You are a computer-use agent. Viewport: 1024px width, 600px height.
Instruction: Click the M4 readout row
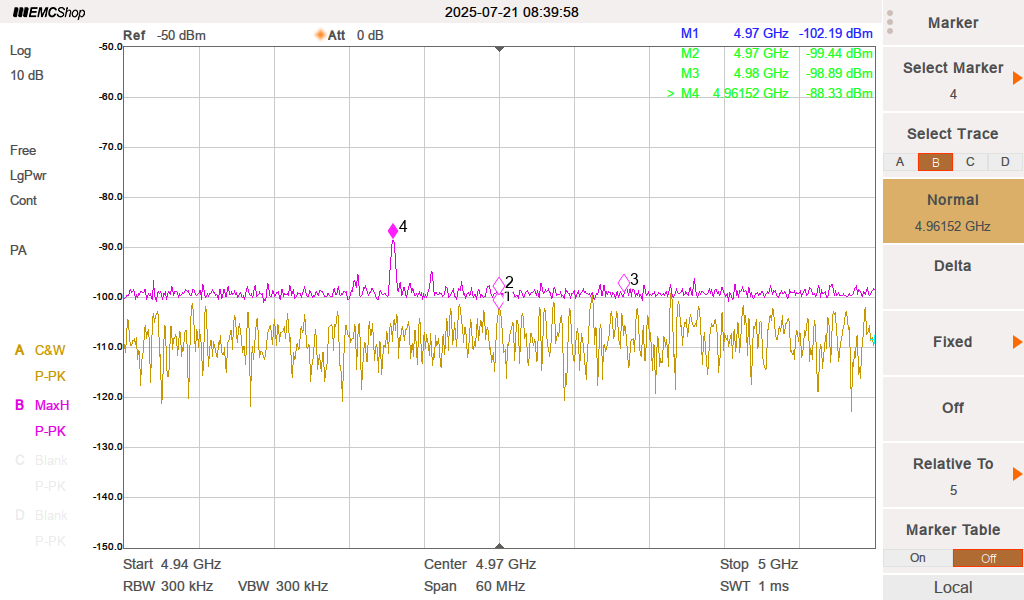pyautogui.click(x=770, y=94)
